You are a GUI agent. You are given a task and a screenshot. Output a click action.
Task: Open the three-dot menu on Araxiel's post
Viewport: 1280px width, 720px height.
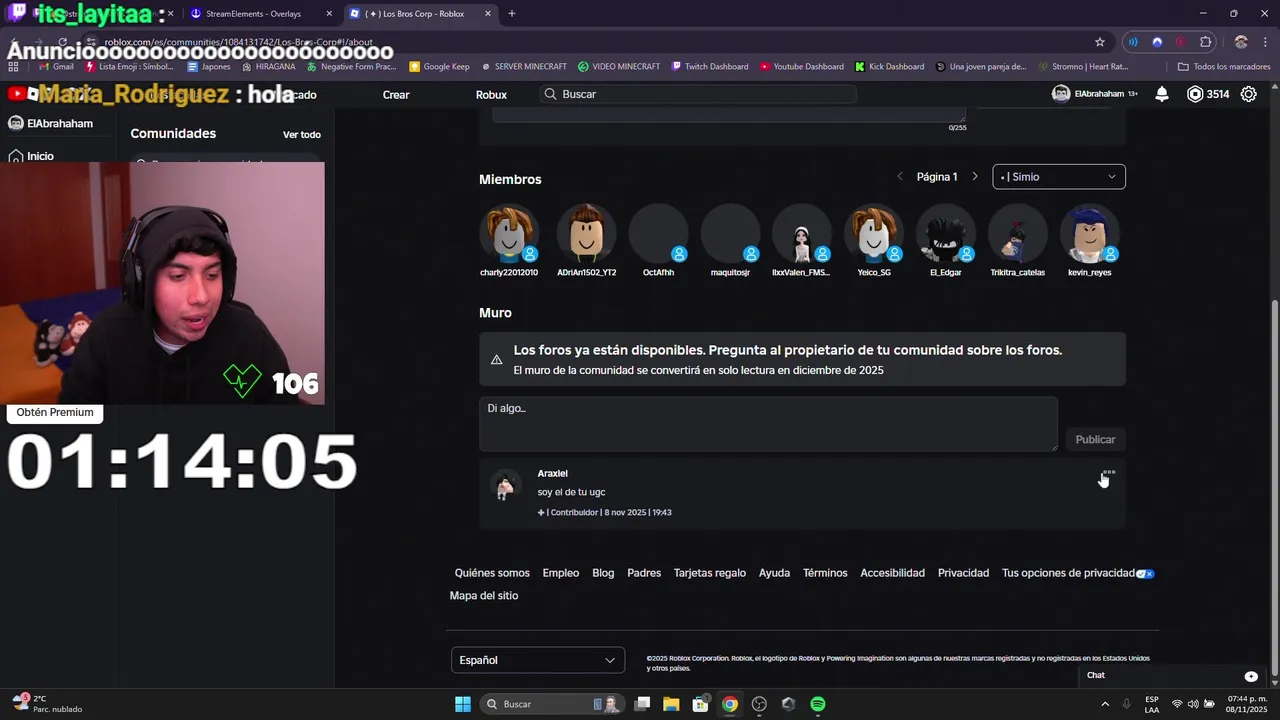pyautogui.click(x=1108, y=473)
